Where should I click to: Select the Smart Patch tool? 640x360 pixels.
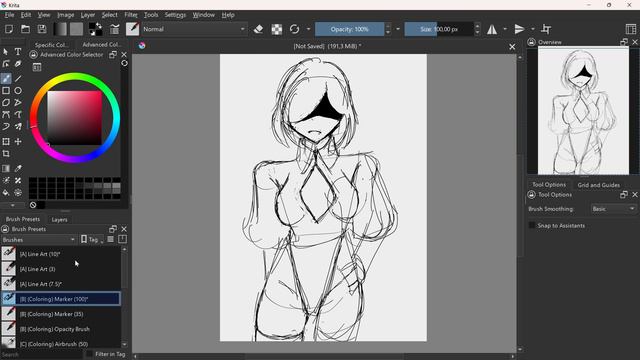tap(18, 180)
